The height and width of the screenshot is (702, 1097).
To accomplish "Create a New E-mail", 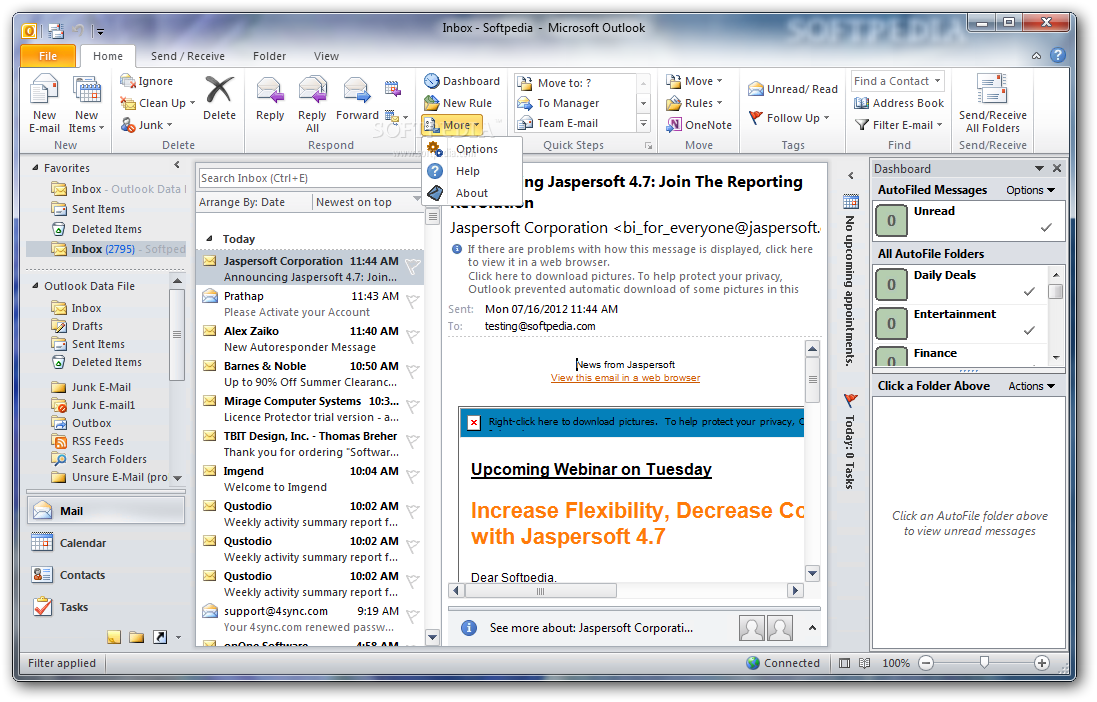I will [x=44, y=105].
